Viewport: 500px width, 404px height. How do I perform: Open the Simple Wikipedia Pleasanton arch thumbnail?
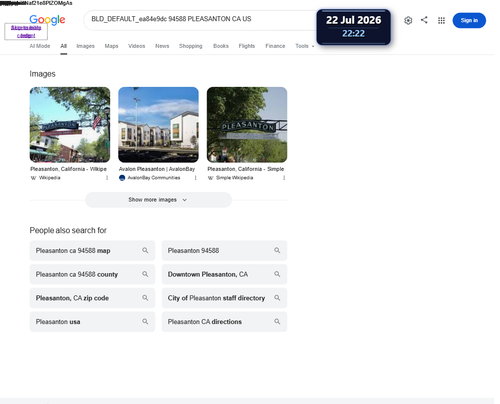(247, 125)
